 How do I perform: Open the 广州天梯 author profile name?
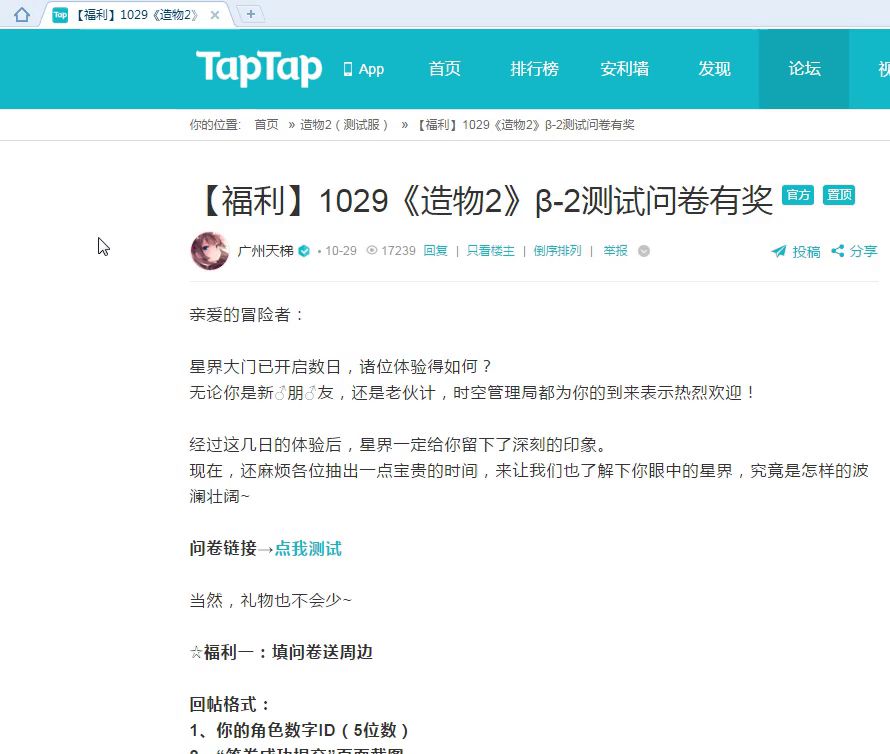[265, 251]
